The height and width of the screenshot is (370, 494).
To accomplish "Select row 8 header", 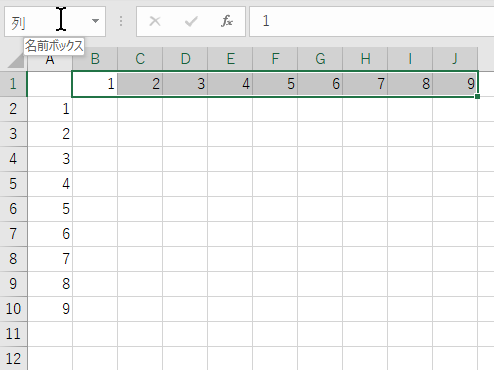I will (x=13, y=259).
